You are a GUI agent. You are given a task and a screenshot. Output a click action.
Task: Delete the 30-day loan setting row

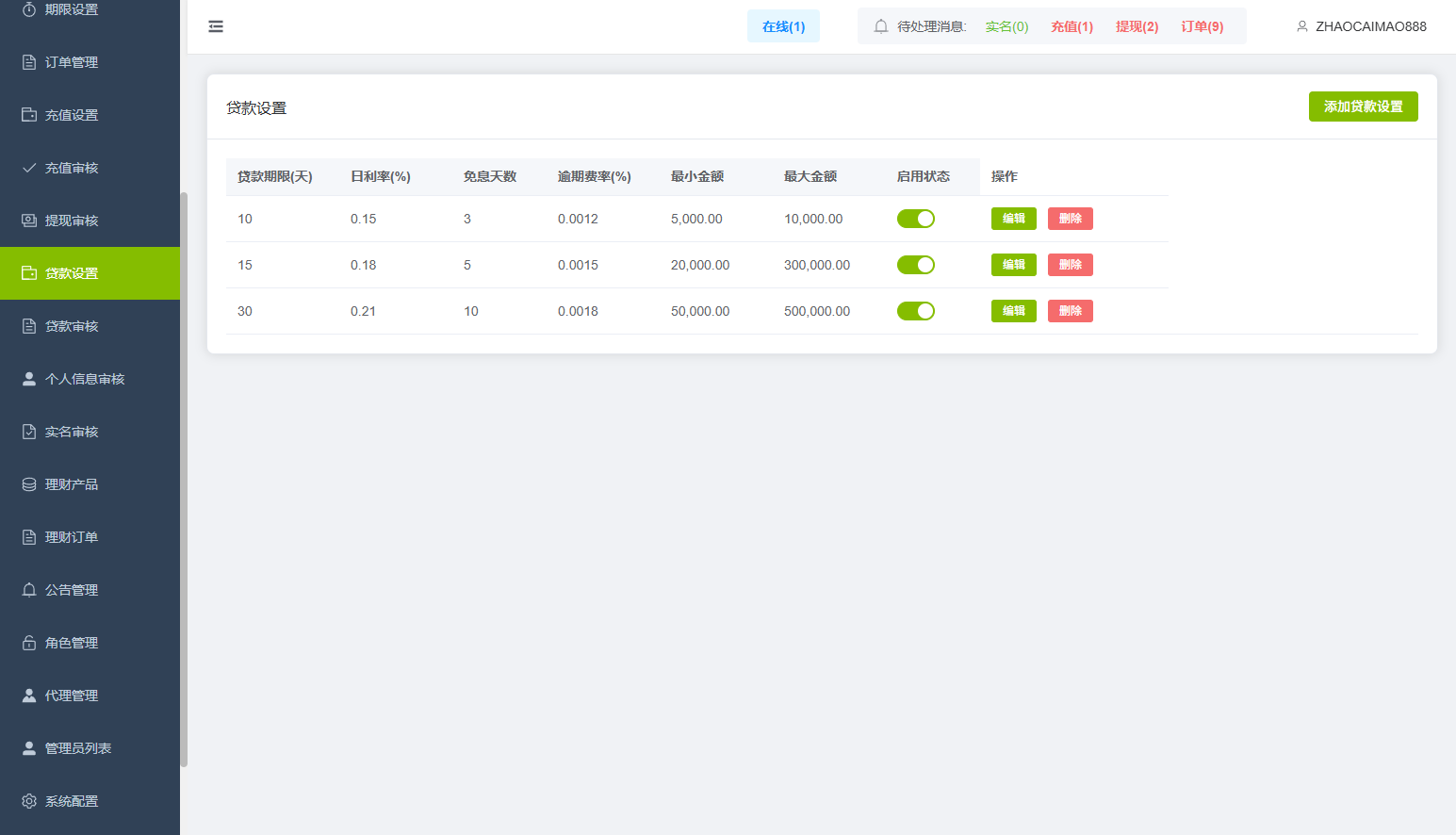point(1070,311)
